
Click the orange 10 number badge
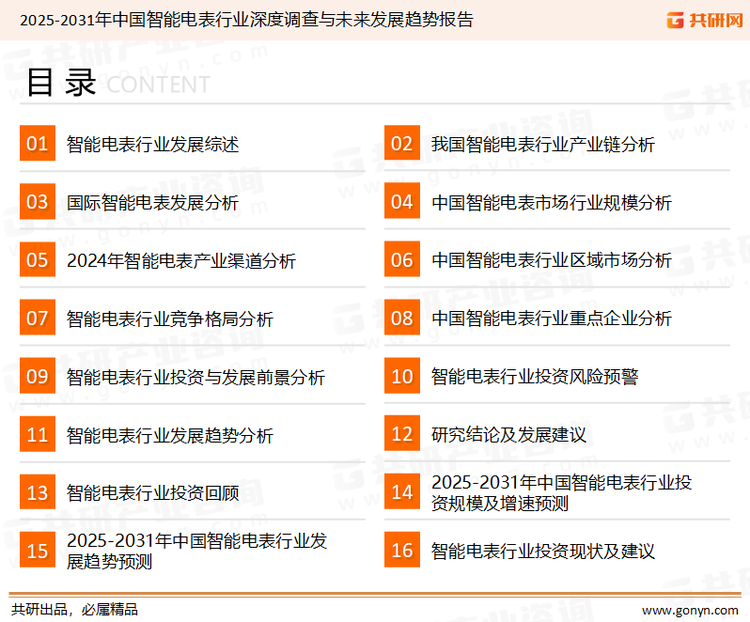(402, 376)
